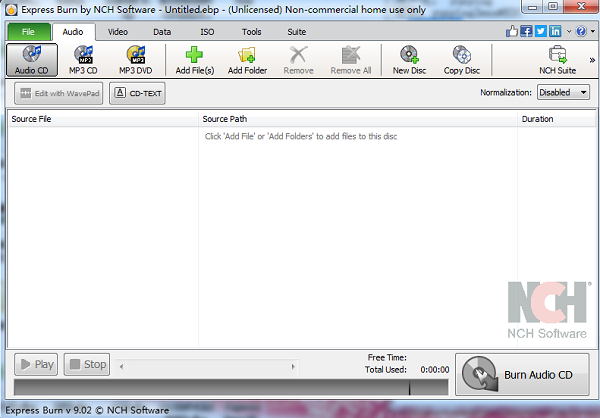Click the slider left arrow
600x418 pixels.
click(121, 367)
